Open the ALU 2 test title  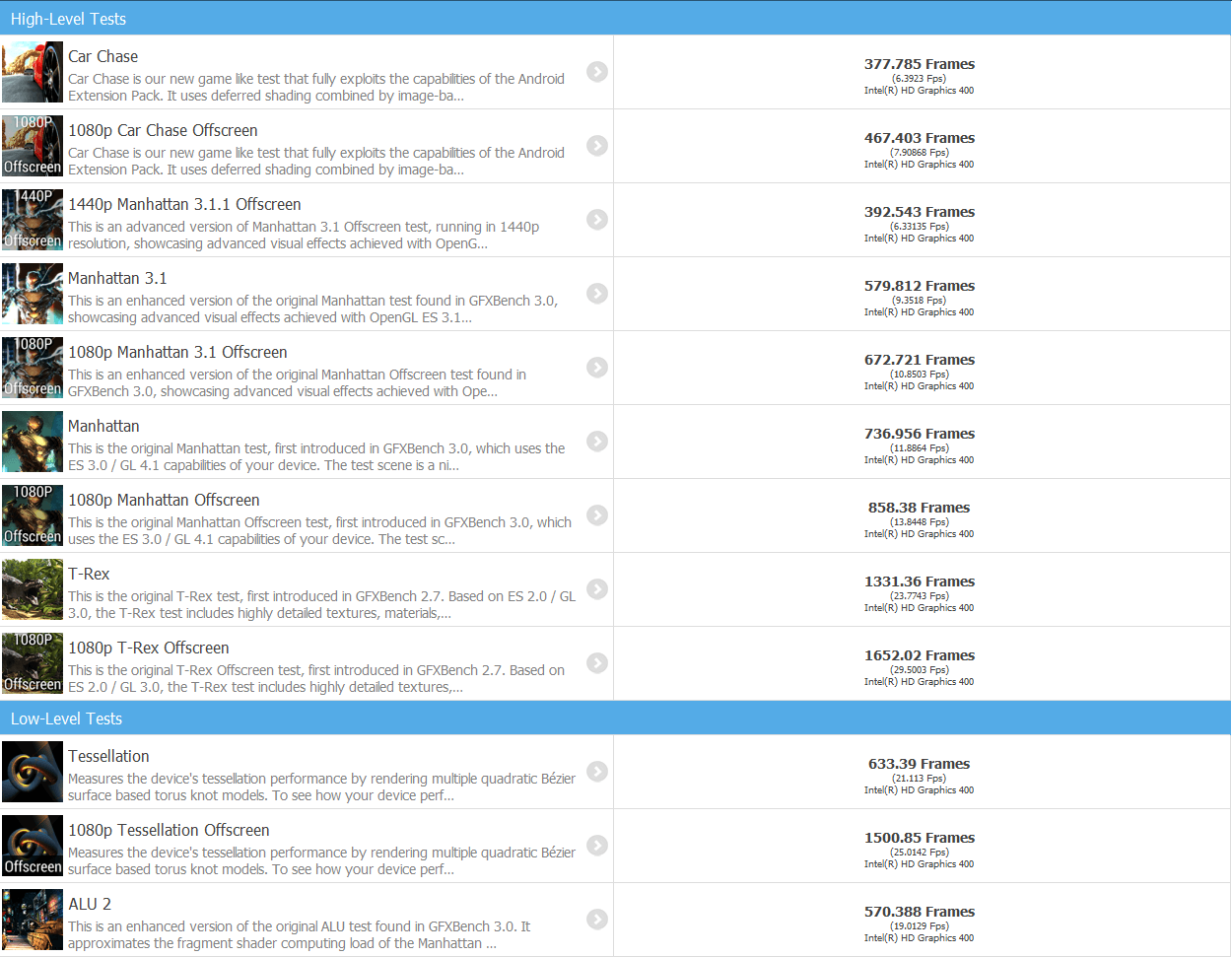tap(90, 905)
